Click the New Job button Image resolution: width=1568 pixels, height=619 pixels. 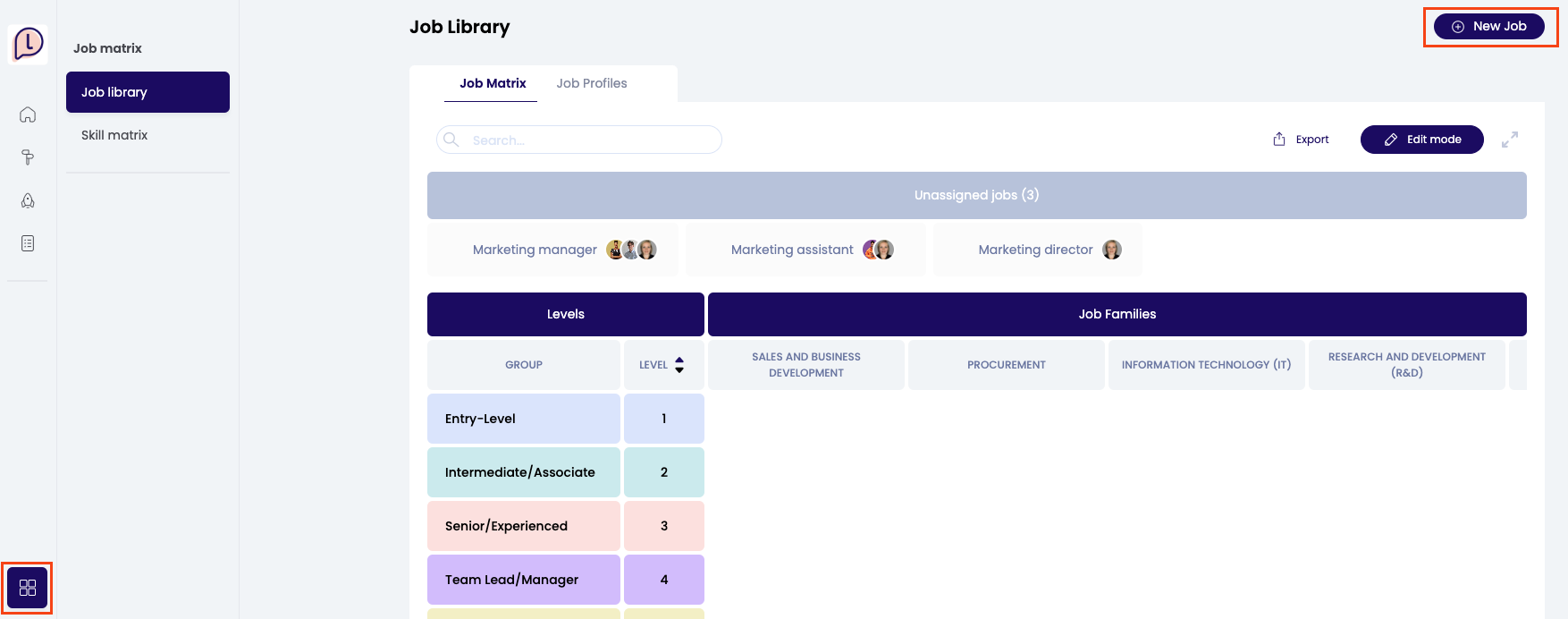click(x=1488, y=26)
